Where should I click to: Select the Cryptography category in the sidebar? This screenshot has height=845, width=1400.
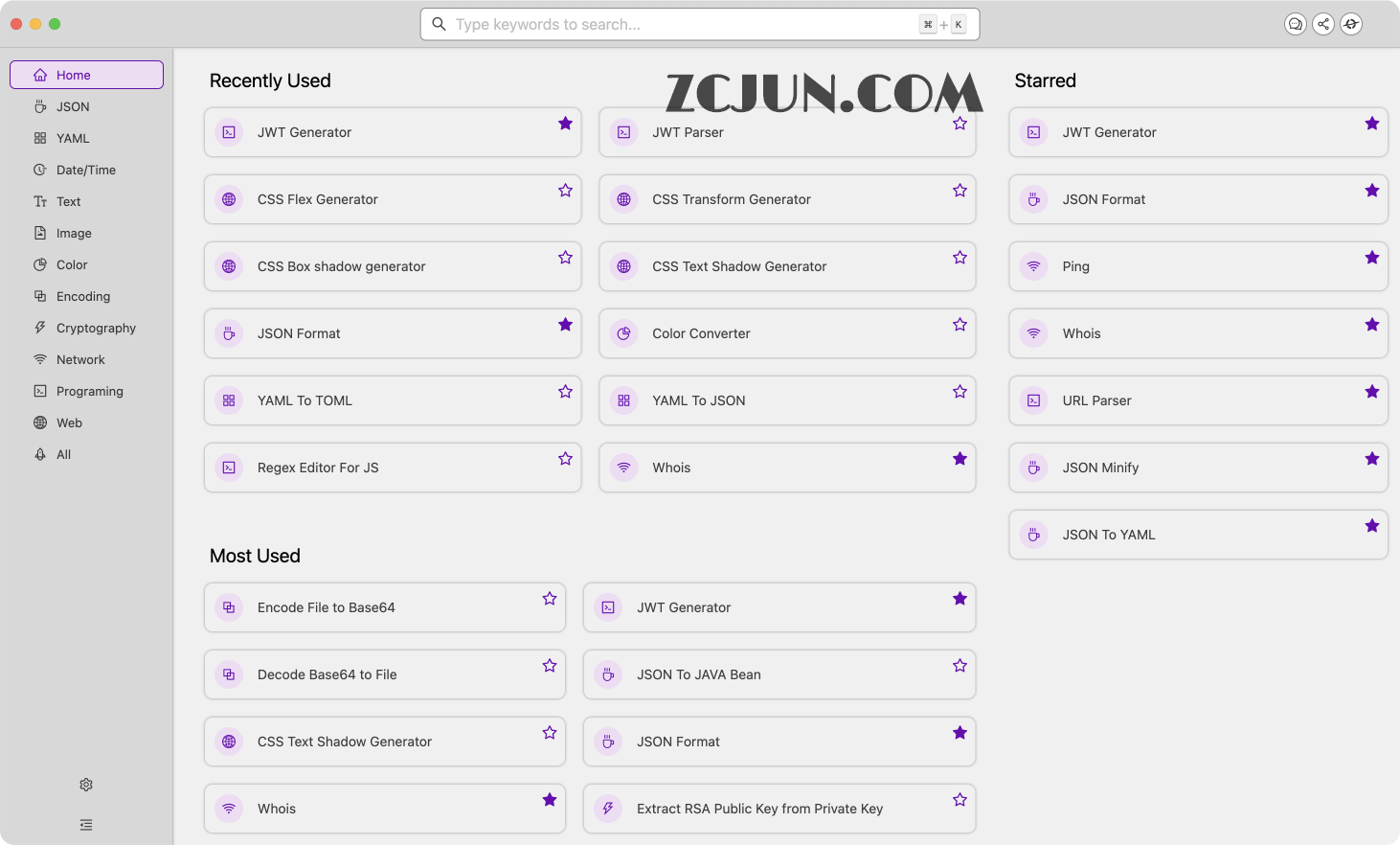(x=96, y=328)
